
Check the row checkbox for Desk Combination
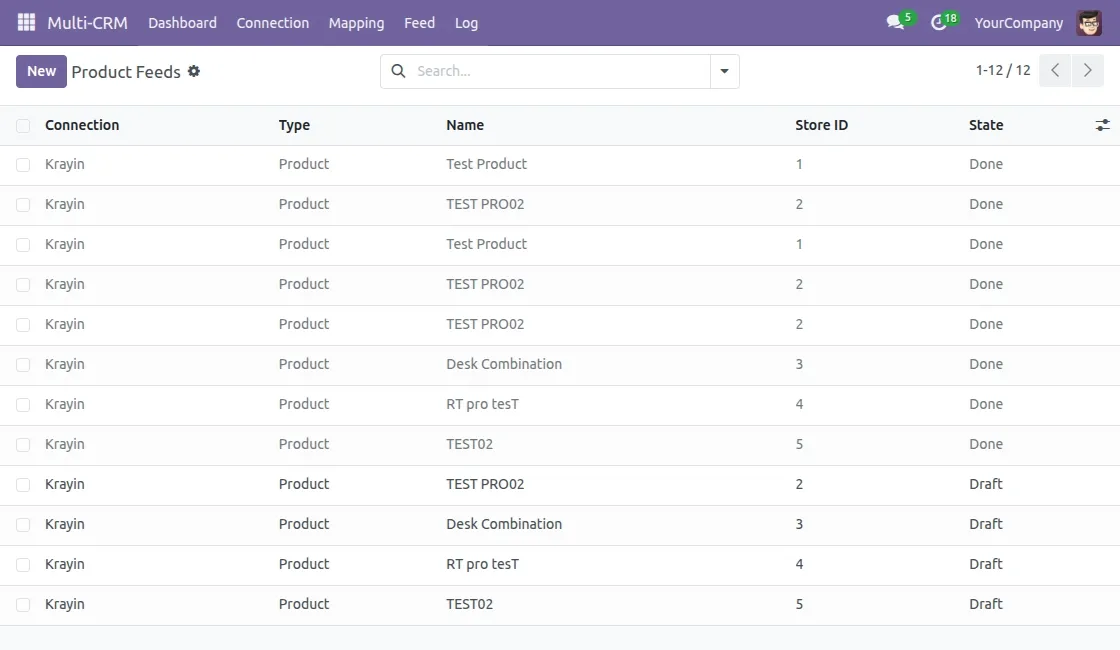coord(22,364)
